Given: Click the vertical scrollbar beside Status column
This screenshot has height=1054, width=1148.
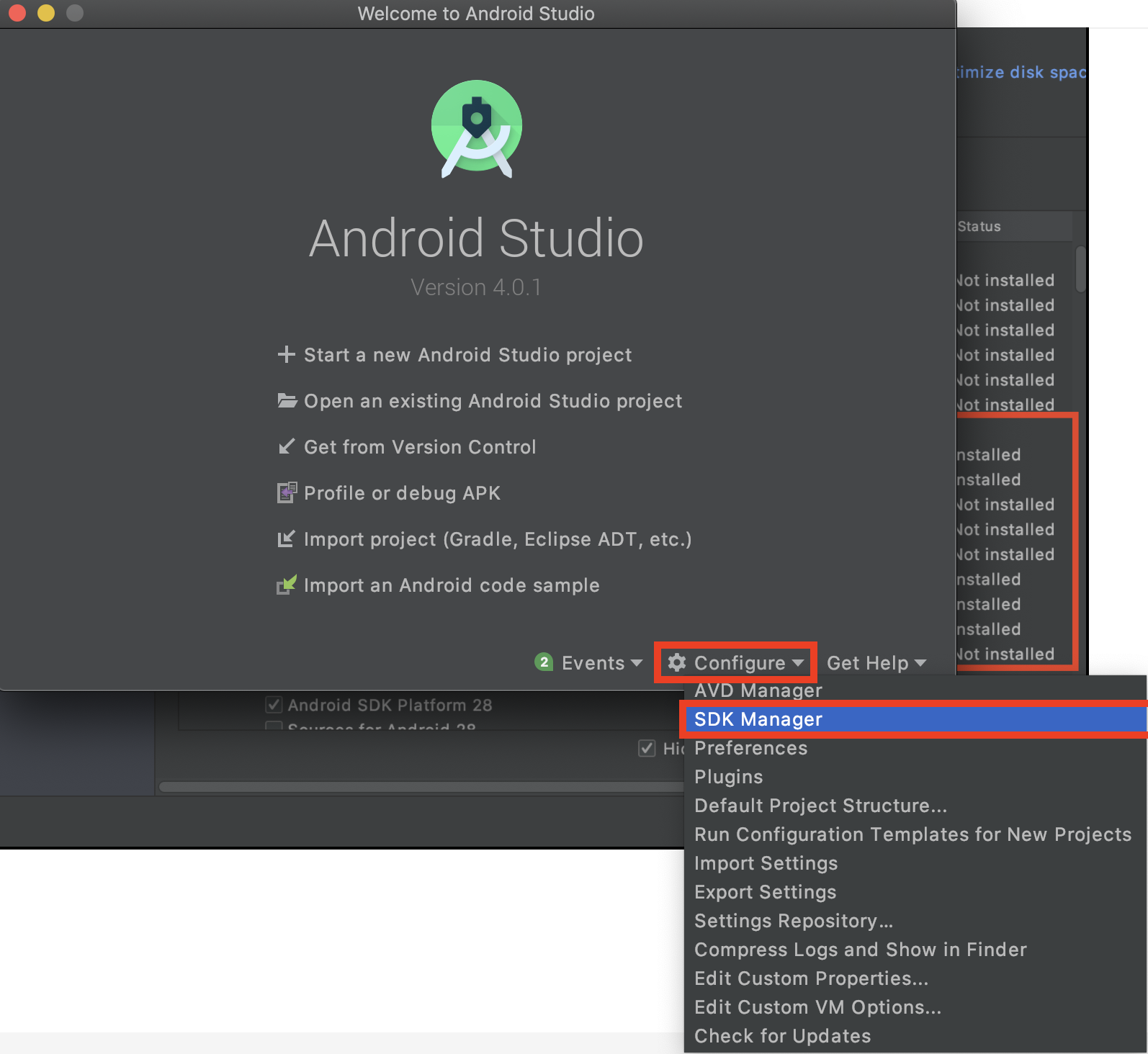Looking at the screenshot, I should click(x=1080, y=269).
